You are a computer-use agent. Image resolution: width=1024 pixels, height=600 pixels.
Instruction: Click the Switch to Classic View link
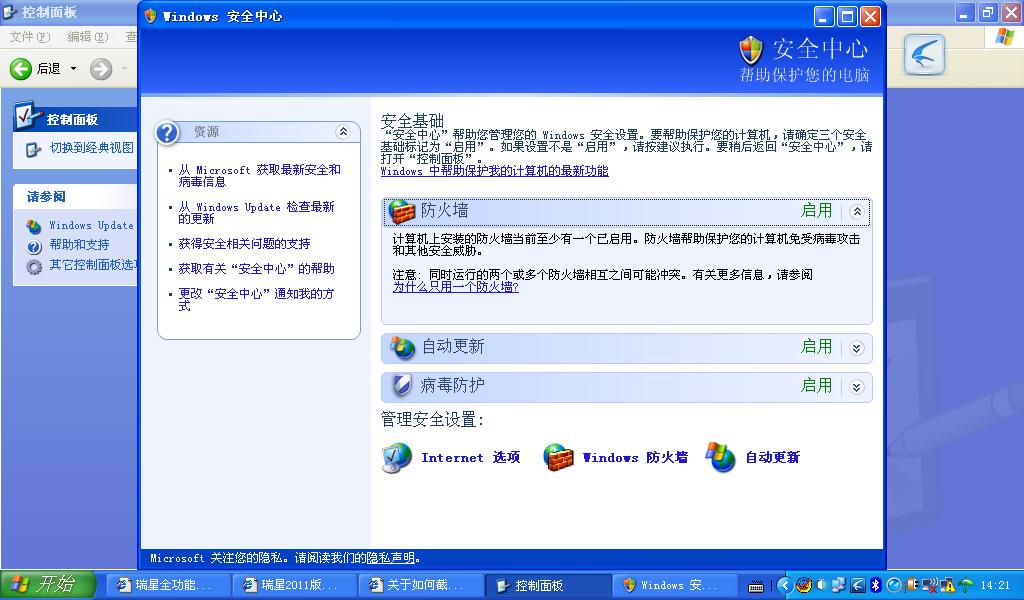(91, 148)
